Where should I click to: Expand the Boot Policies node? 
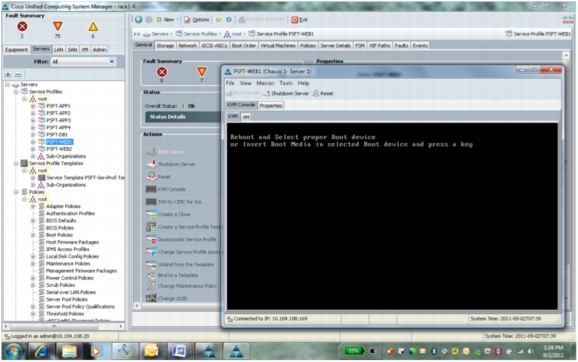click(x=33, y=235)
